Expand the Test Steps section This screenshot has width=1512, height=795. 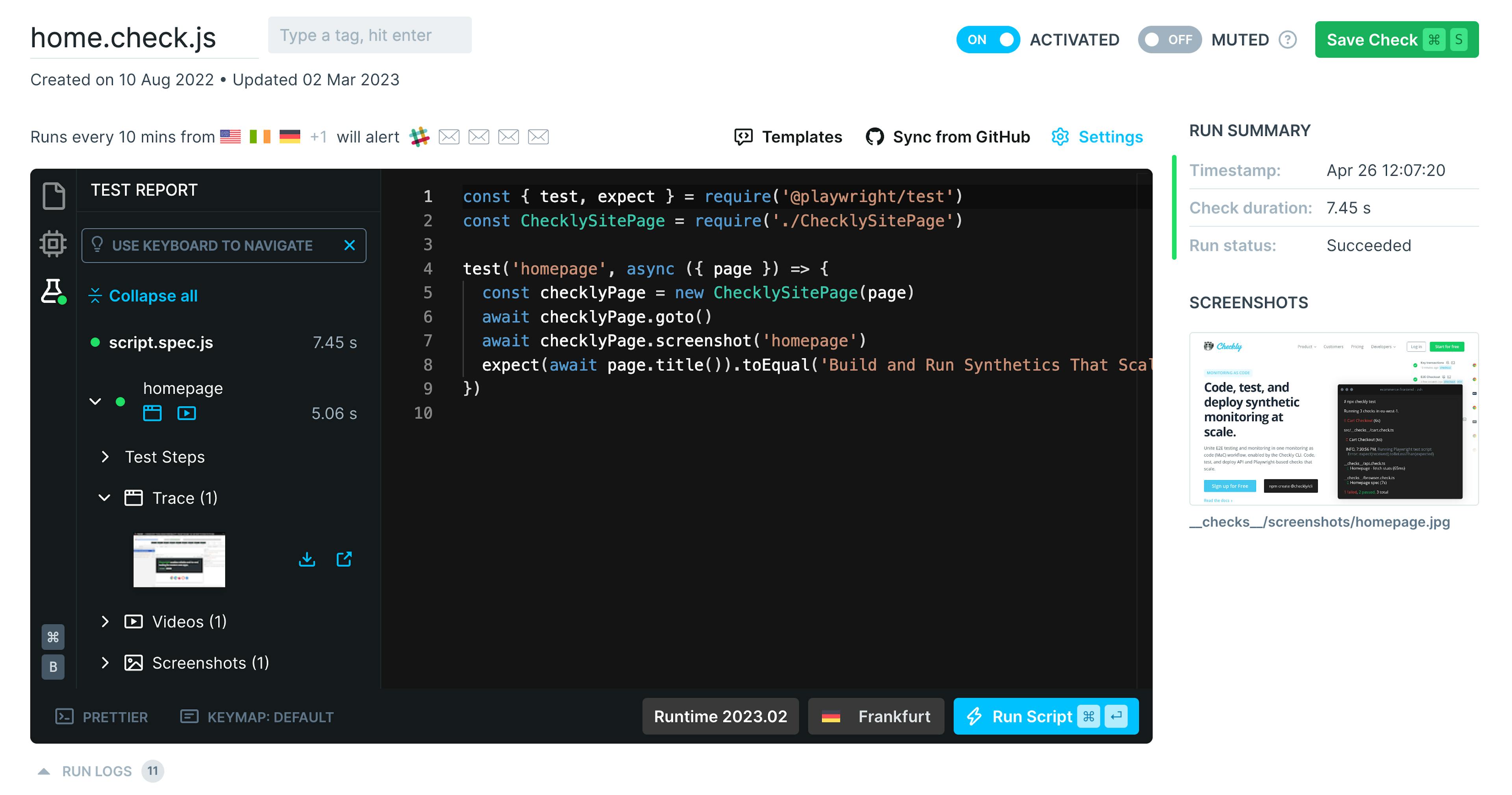point(105,457)
